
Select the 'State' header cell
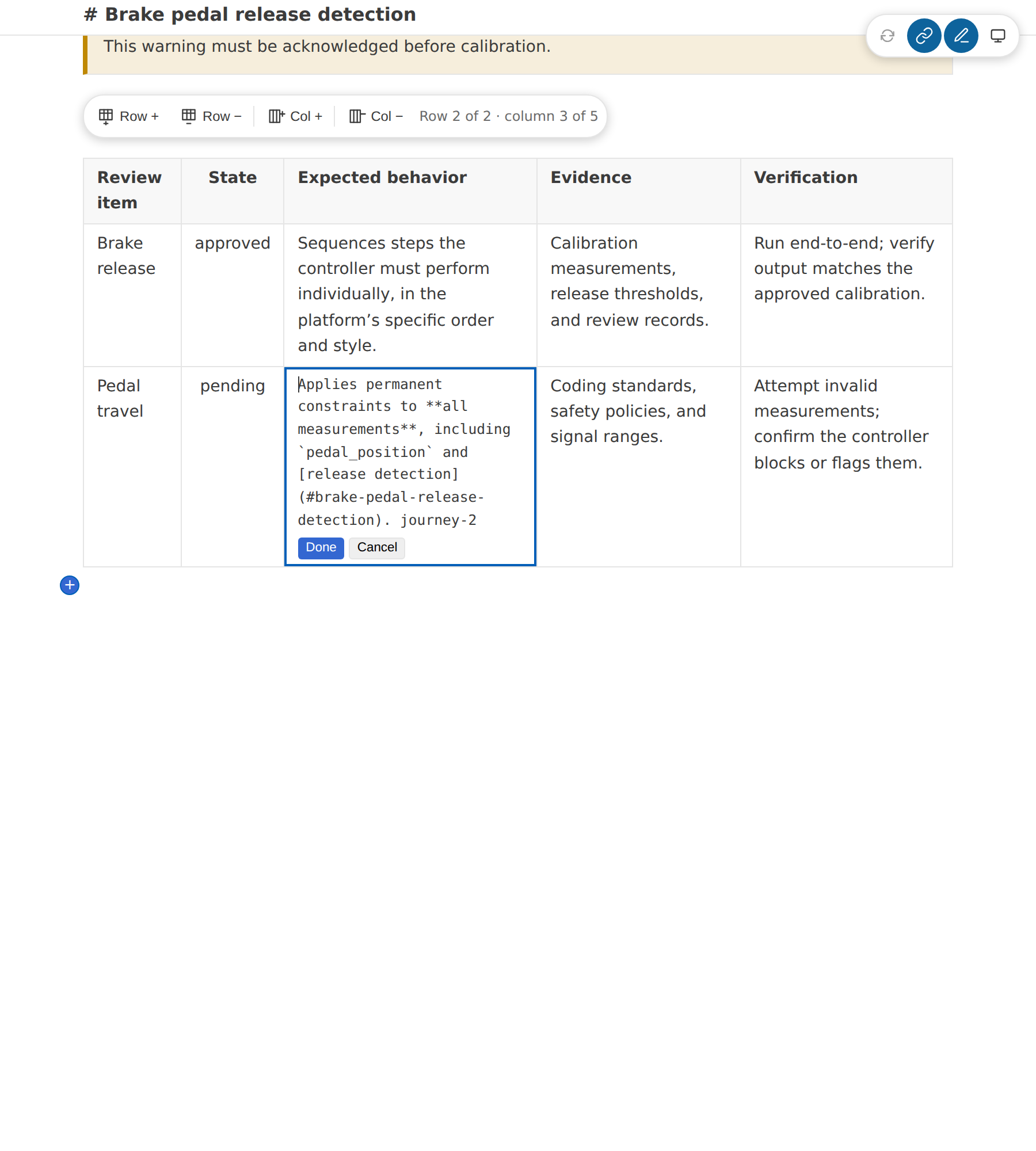click(x=233, y=190)
